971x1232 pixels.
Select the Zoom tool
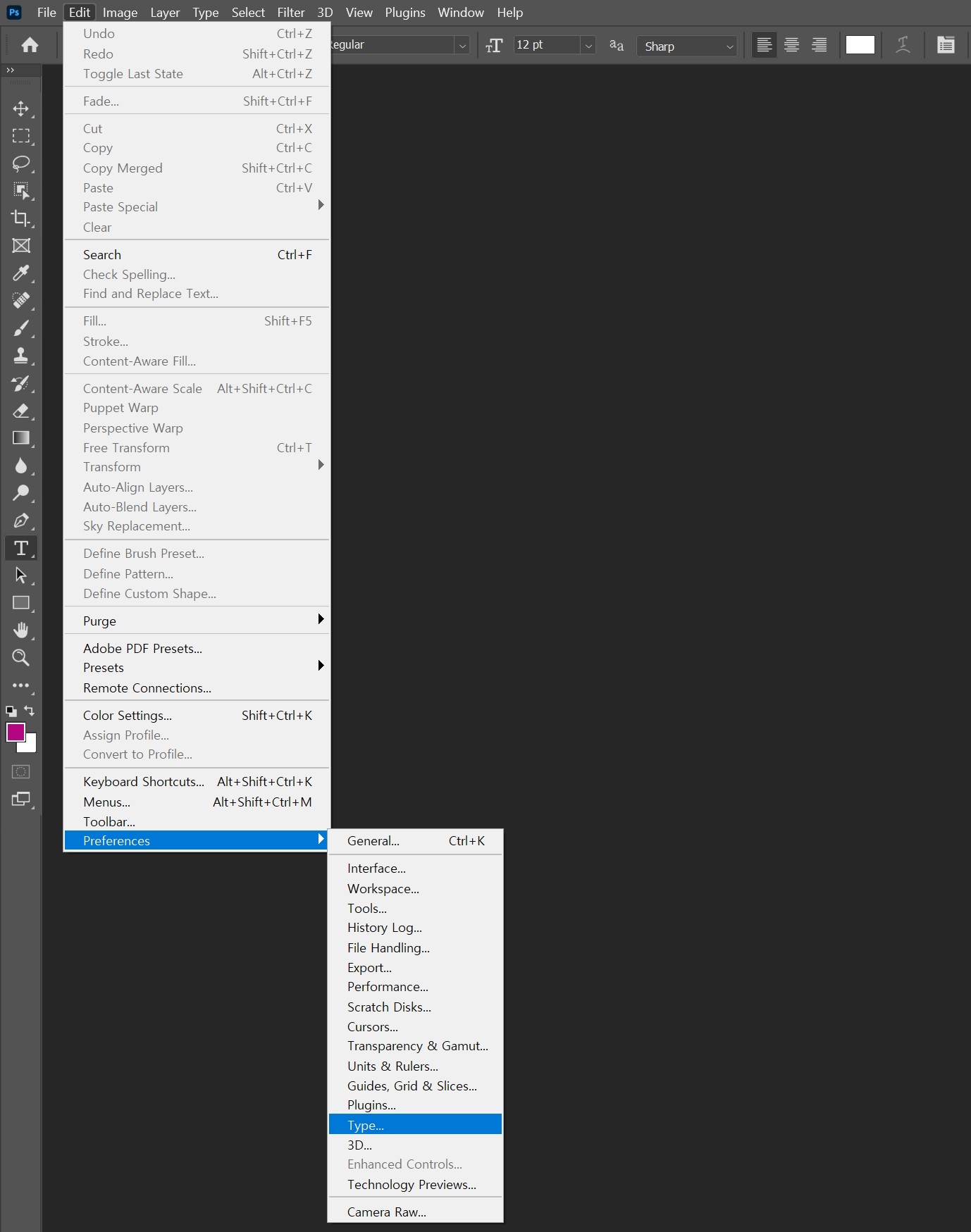(21, 658)
